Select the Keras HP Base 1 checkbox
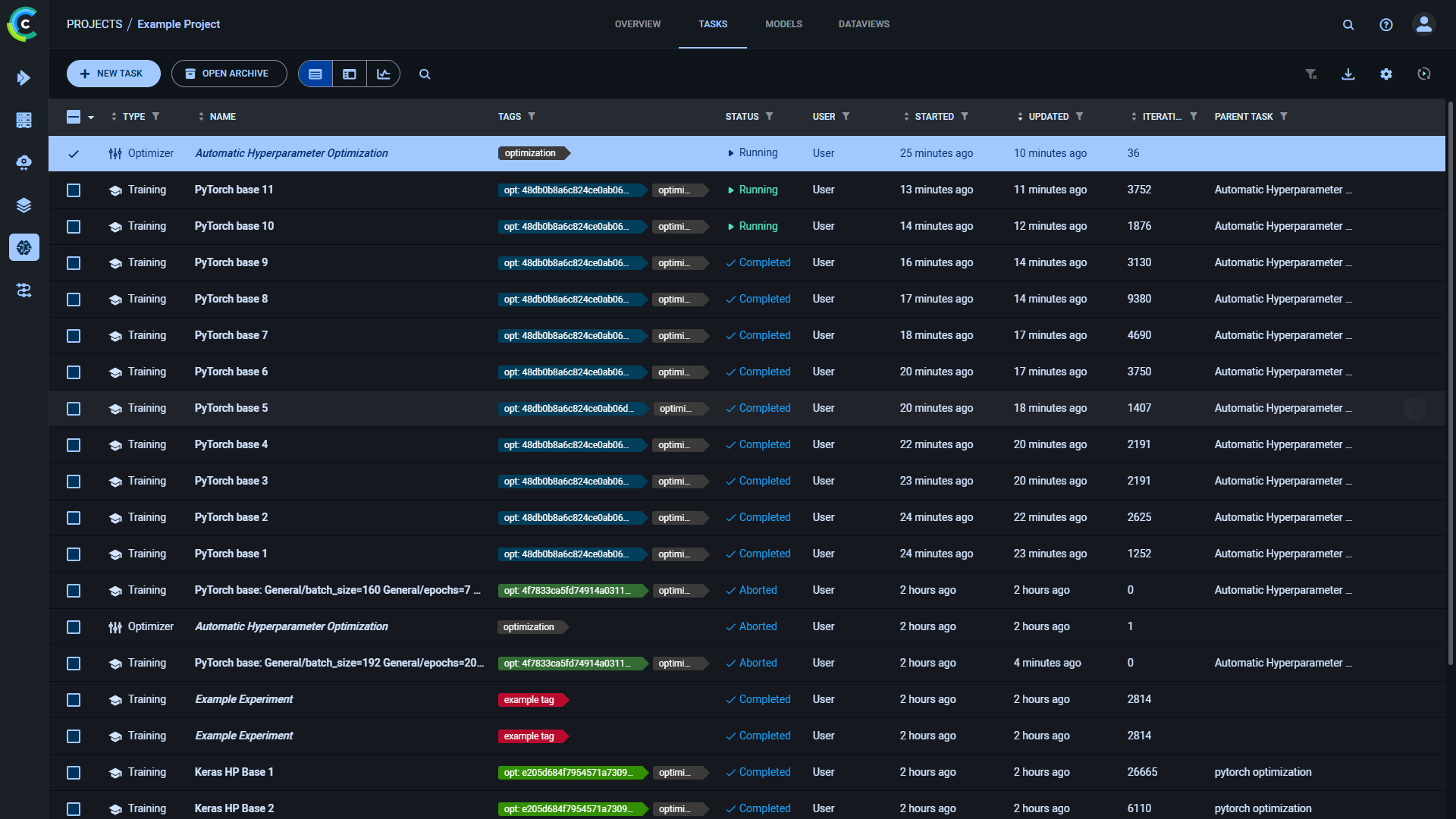Screen dimensions: 1456x819 click(74, 772)
